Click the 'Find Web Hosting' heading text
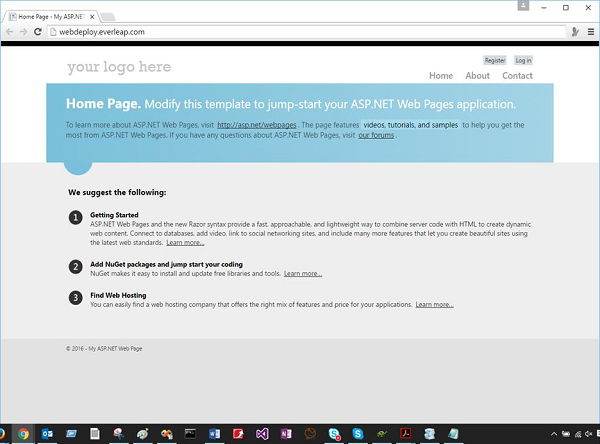 [x=118, y=295]
